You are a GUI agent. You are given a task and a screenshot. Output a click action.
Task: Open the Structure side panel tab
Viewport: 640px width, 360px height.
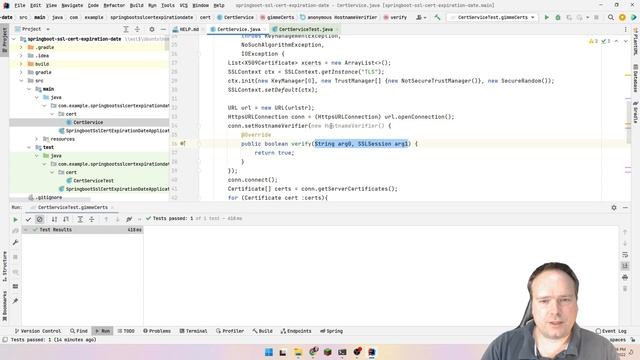pos(4,267)
